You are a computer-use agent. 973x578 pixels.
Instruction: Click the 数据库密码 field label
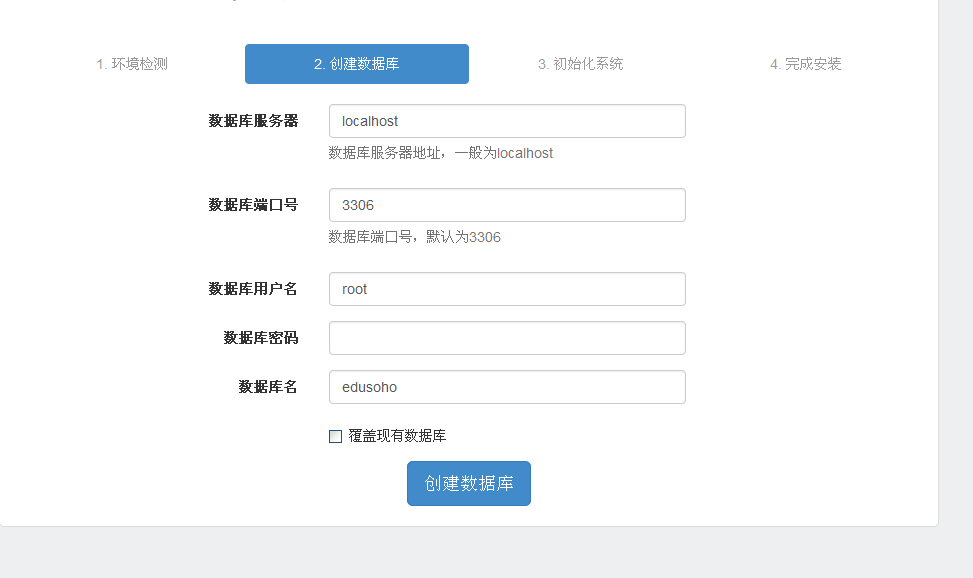click(261, 338)
